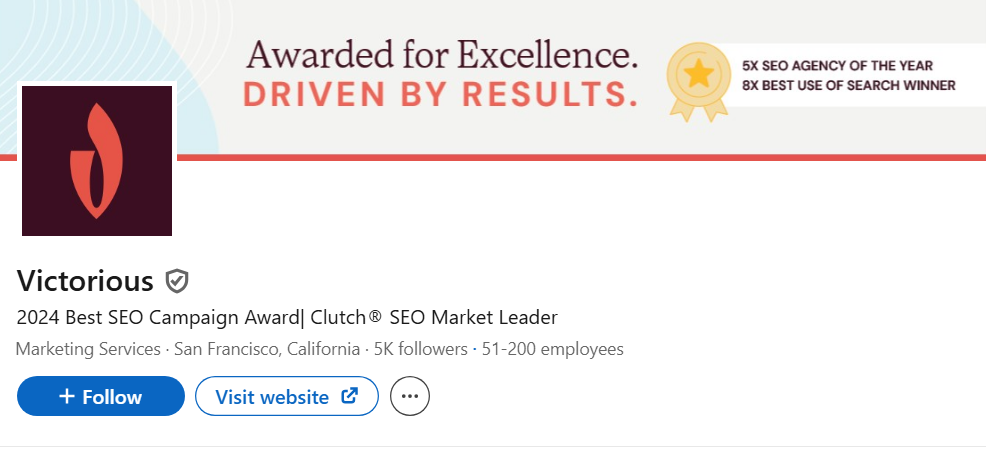Viewport: 986px width, 462px height.
Task: Open the Visit website link
Action: pyautogui.click(x=272, y=397)
